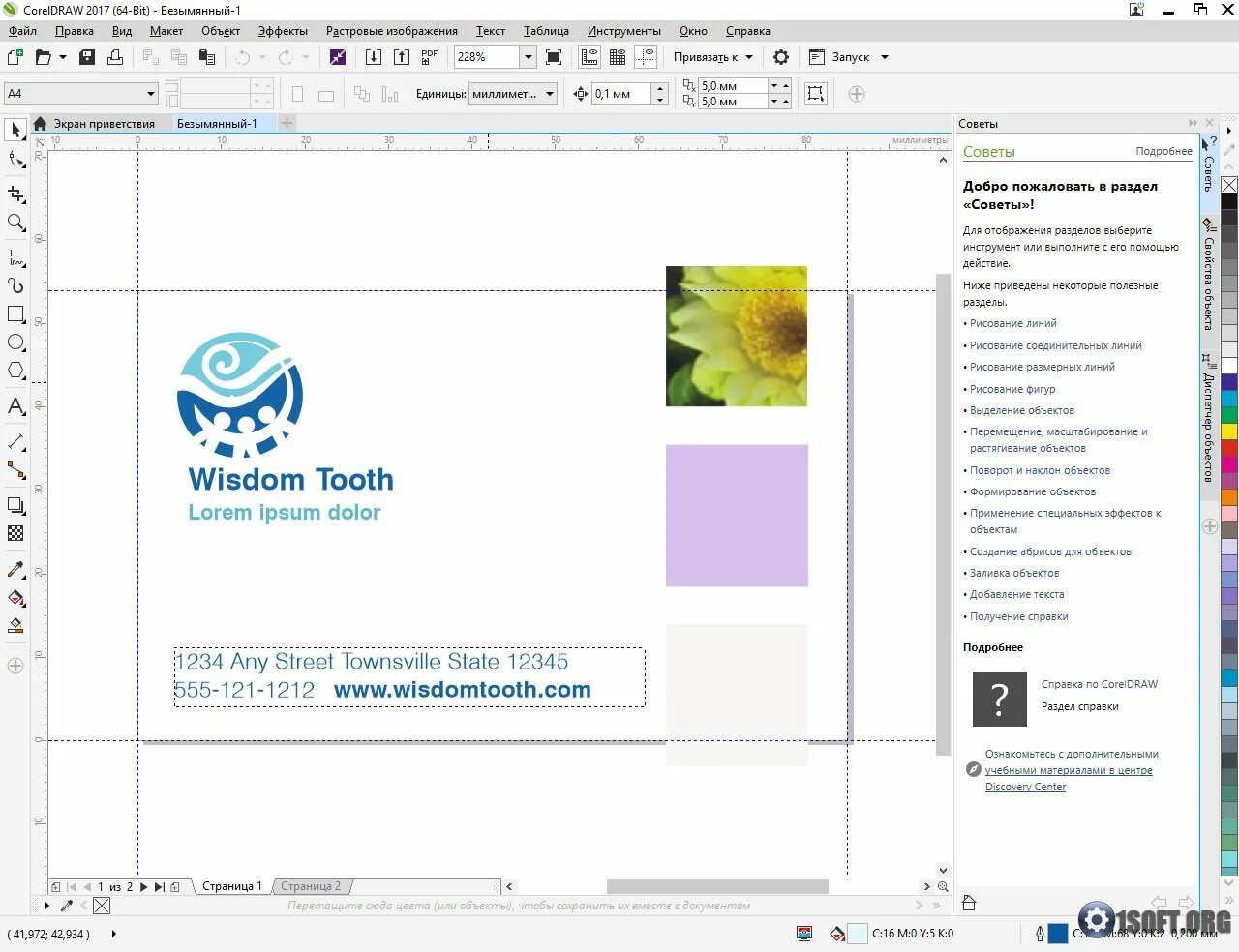The width and height of the screenshot is (1239, 952).
Task: Toggle portrait page orientation
Action: 298,94
